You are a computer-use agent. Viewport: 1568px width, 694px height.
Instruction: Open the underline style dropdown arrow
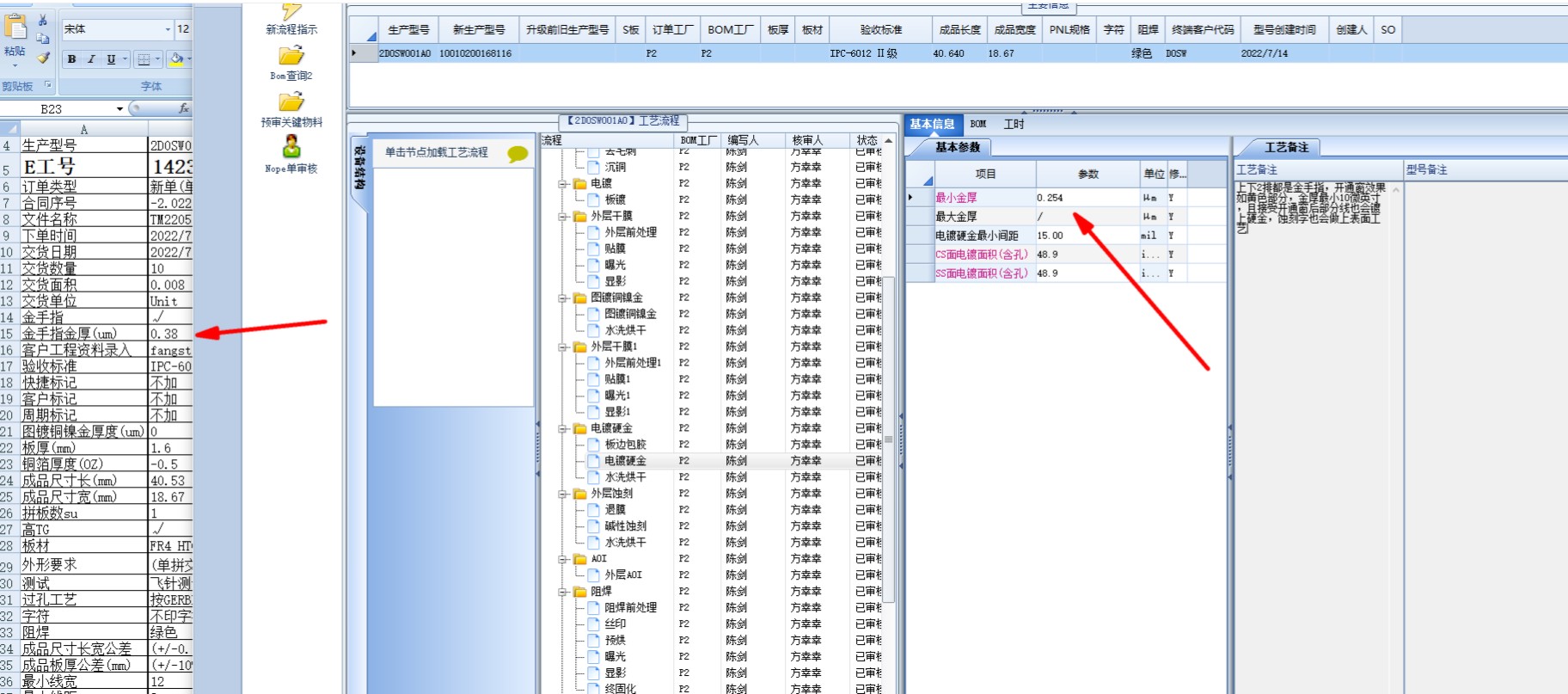[x=125, y=59]
